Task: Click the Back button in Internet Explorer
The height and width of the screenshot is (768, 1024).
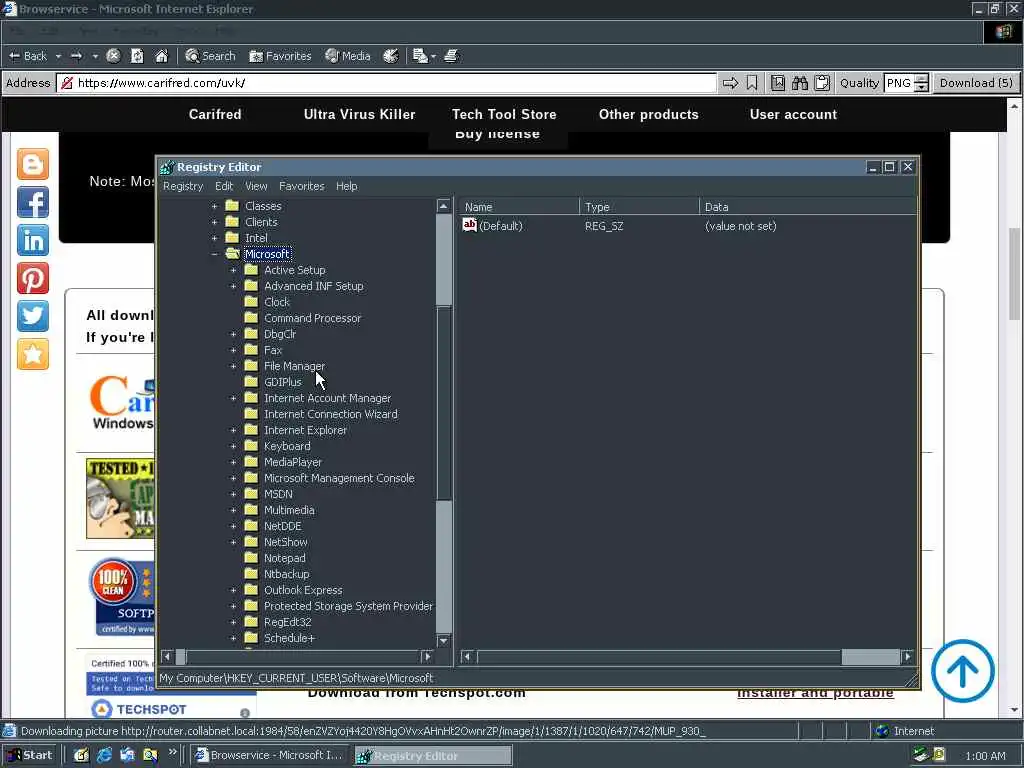Action: pyautogui.click(x=28, y=56)
